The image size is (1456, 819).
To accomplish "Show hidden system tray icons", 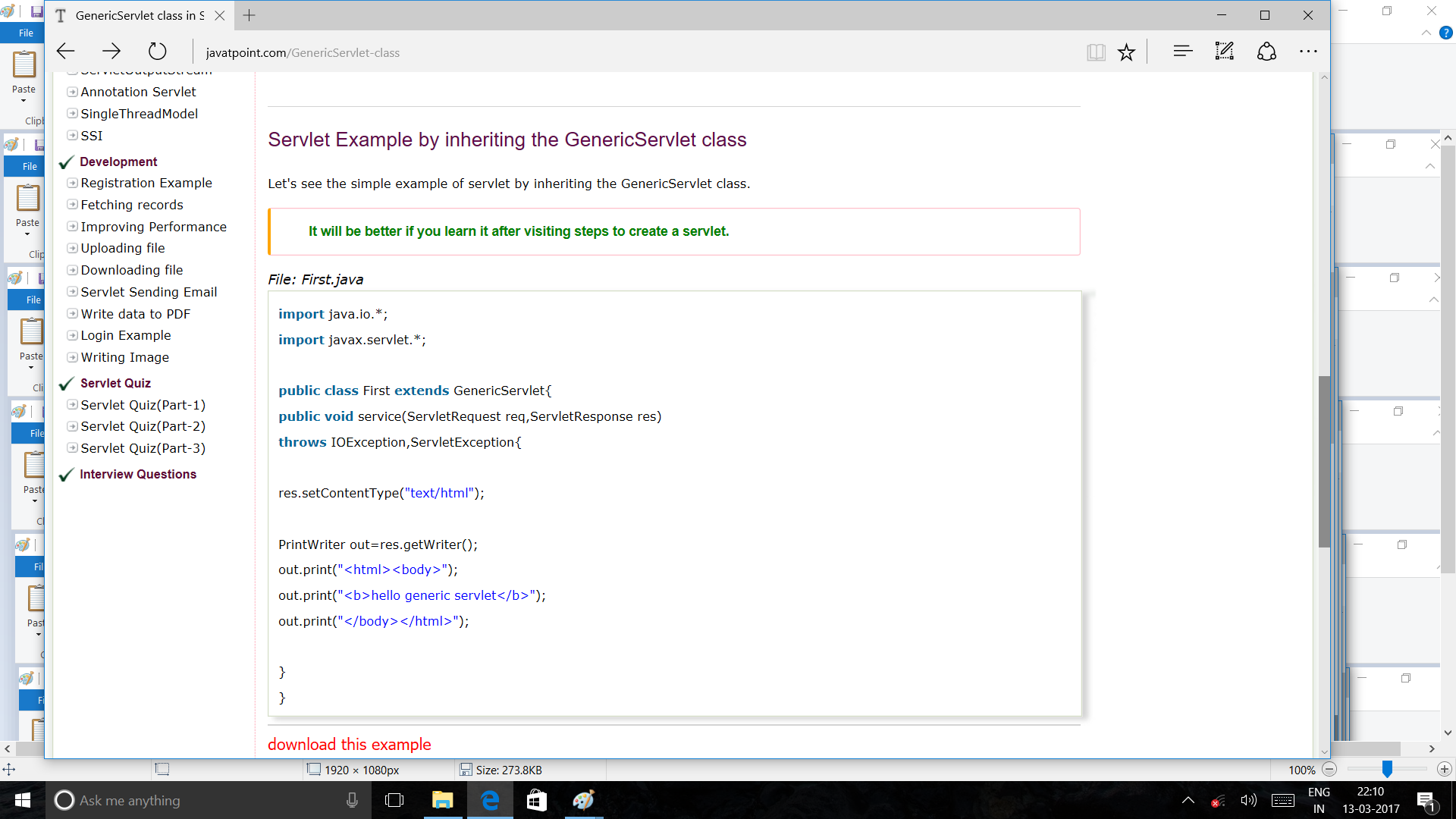I will coord(1188,800).
